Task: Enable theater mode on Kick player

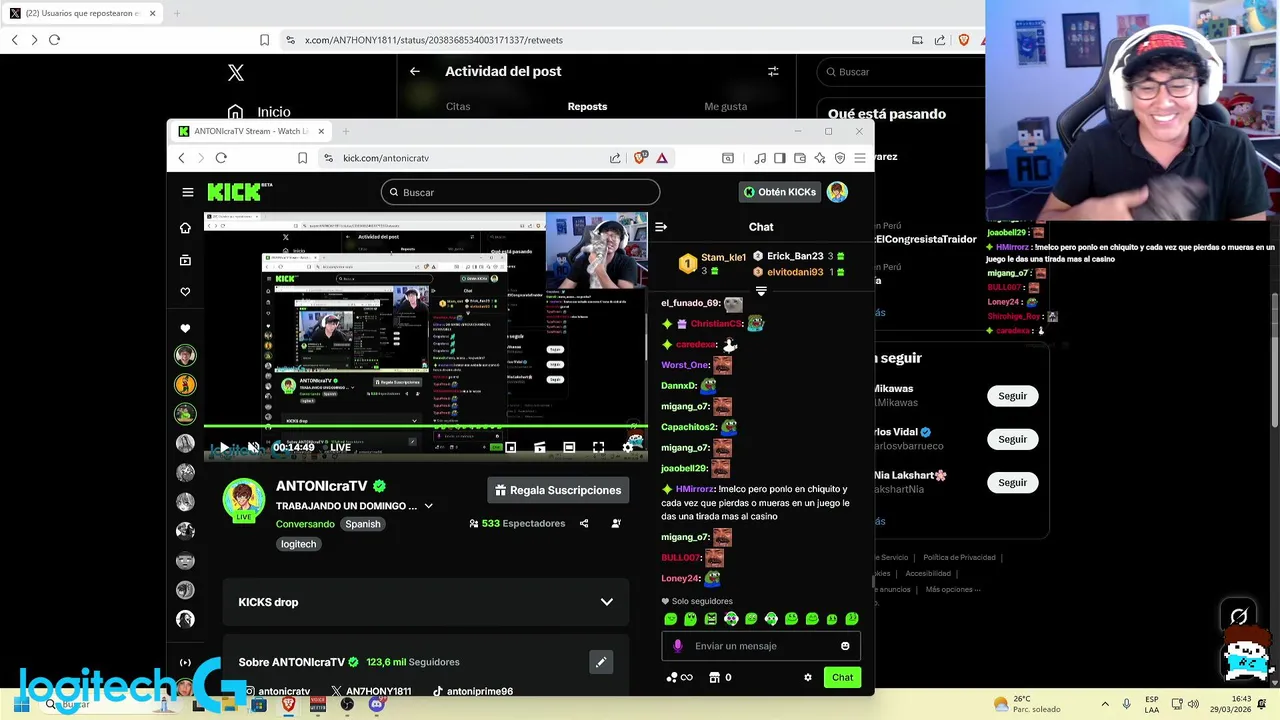Action: click(x=569, y=447)
